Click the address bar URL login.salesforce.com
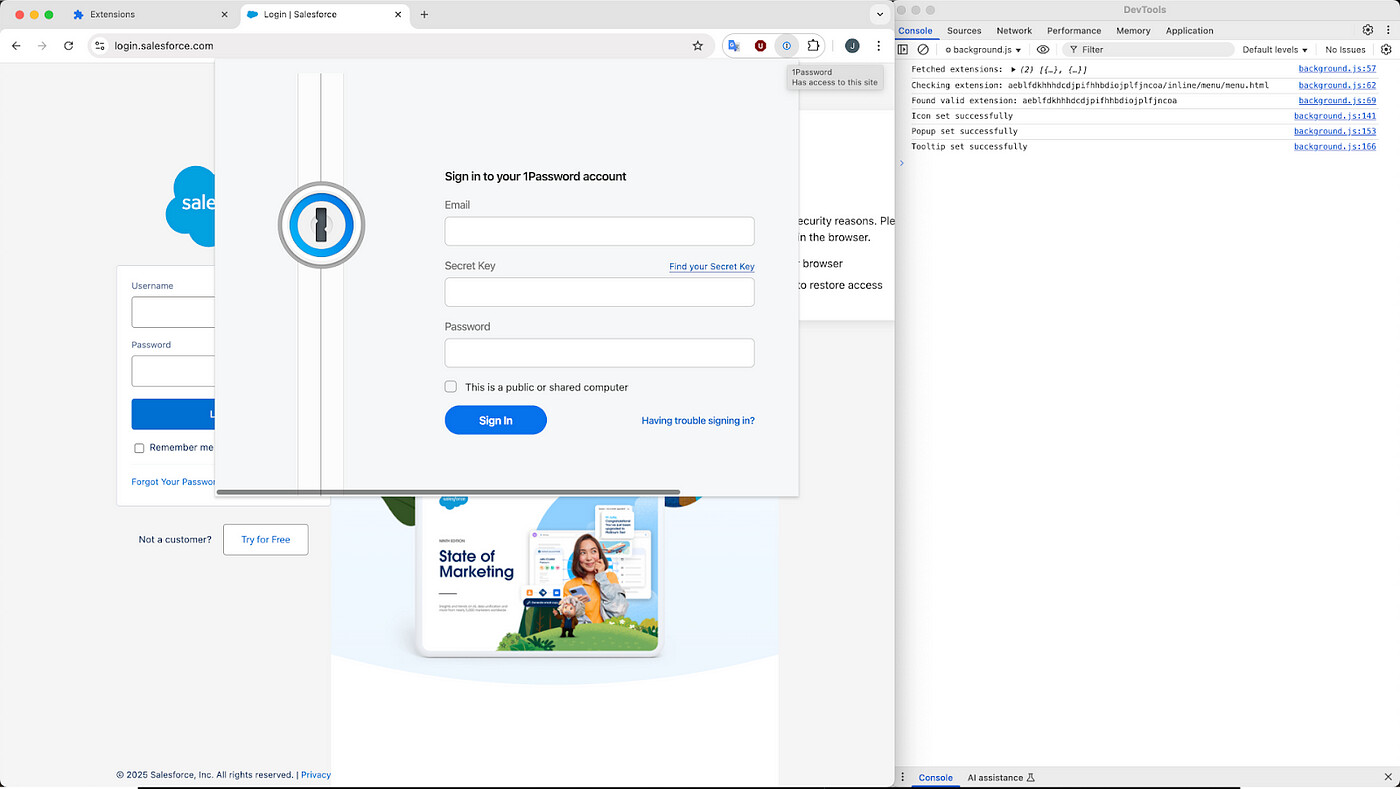This screenshot has height=789, width=1400. [x=163, y=46]
